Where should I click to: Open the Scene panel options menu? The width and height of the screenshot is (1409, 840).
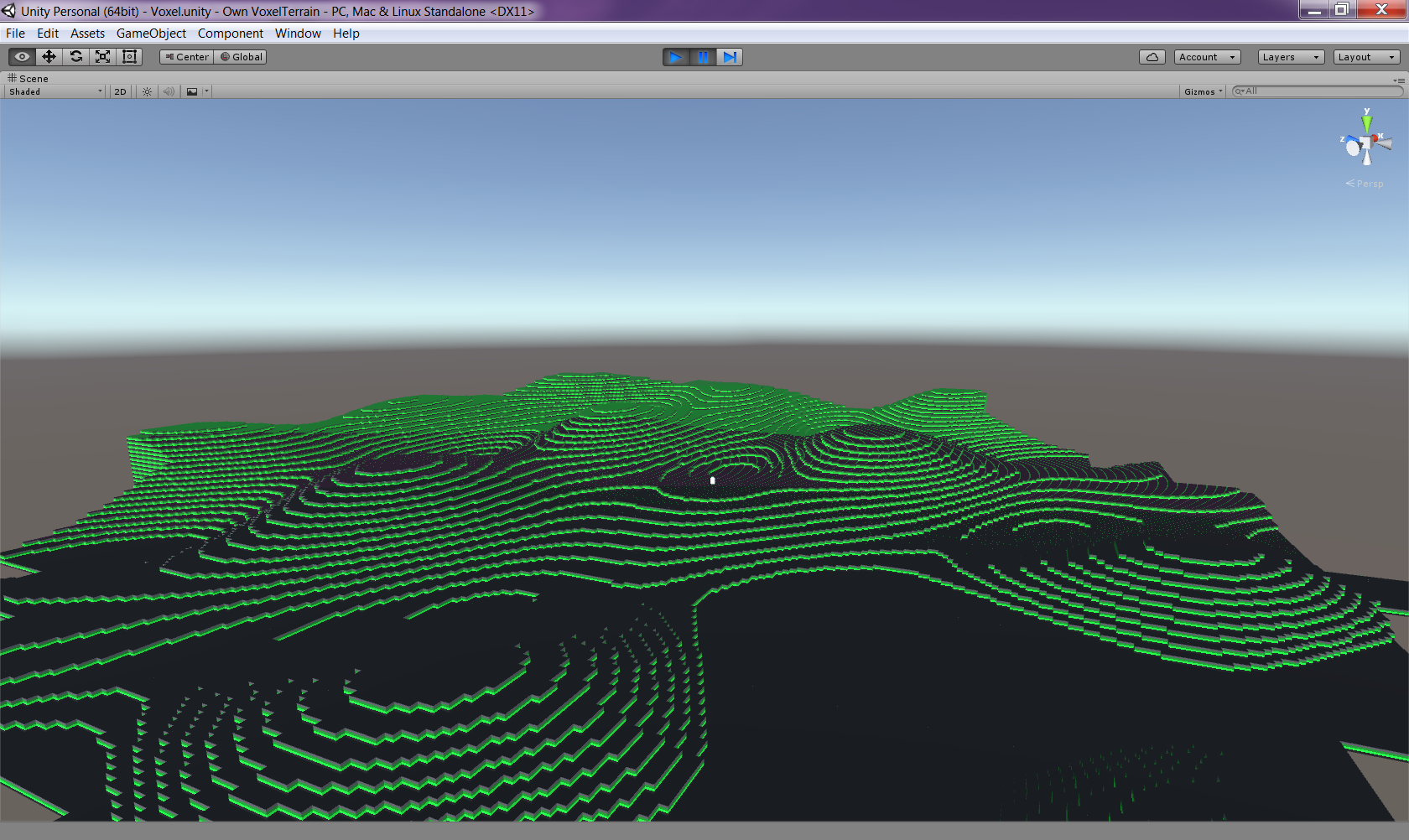tap(1399, 80)
